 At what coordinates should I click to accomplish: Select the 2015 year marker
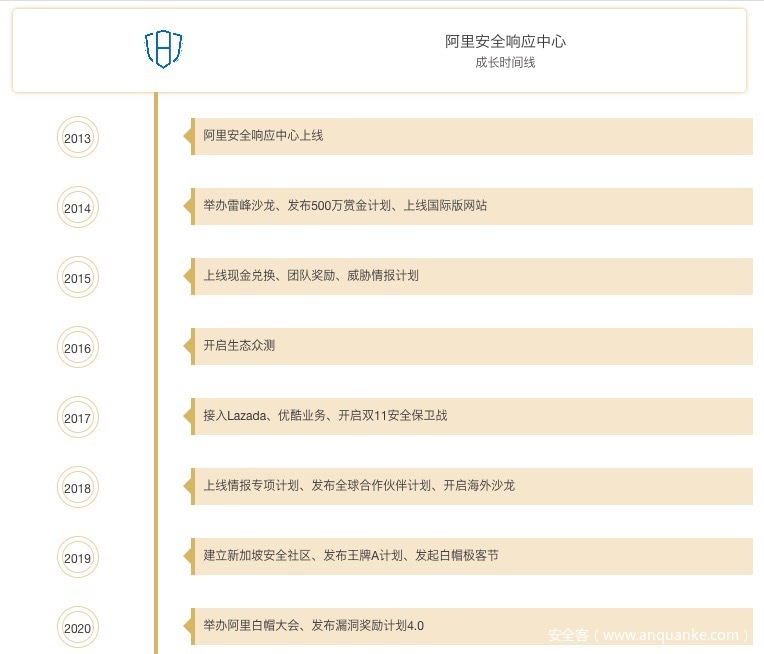click(x=77, y=277)
